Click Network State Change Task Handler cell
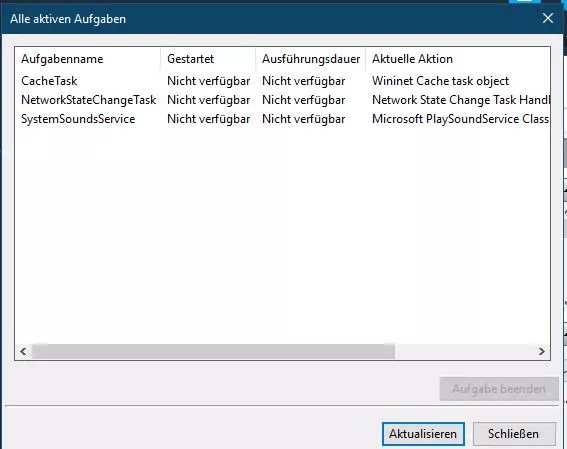Viewport: 567px width, 449px height. 461,100
